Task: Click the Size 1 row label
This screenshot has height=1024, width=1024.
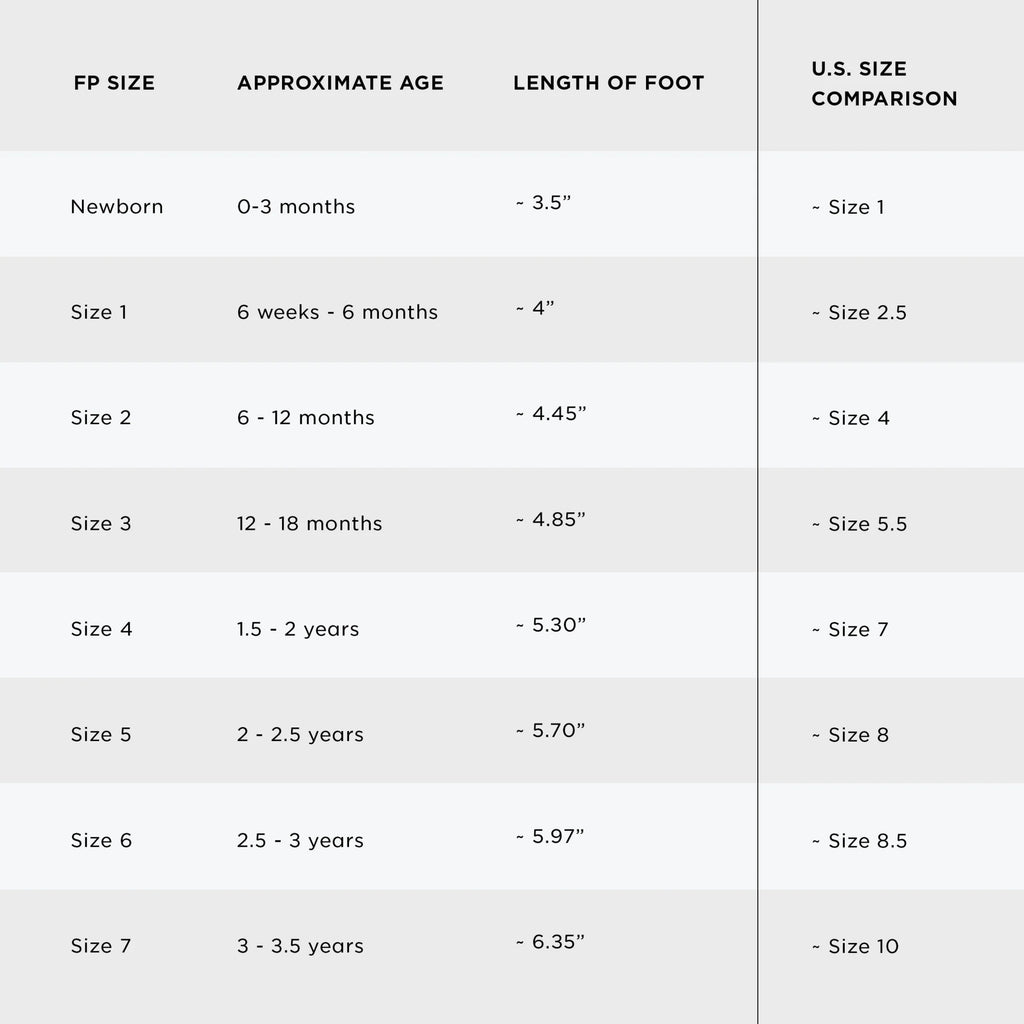Action: (99, 312)
